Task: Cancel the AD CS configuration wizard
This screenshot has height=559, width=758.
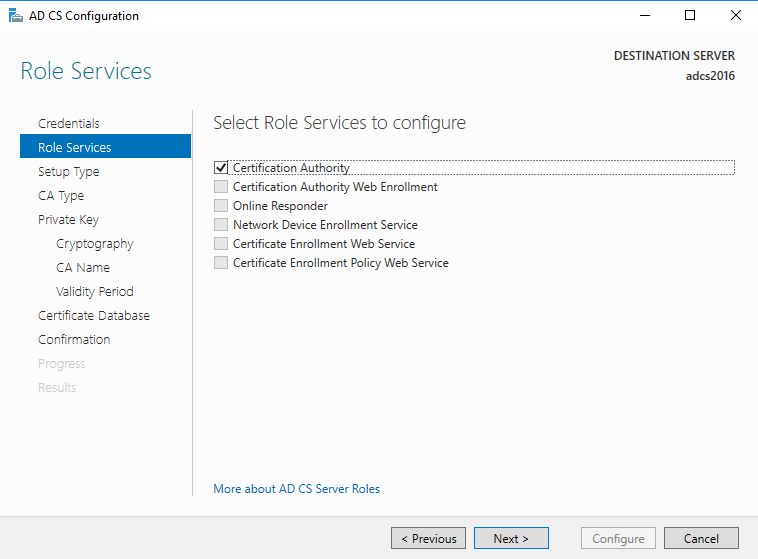Action: click(701, 539)
